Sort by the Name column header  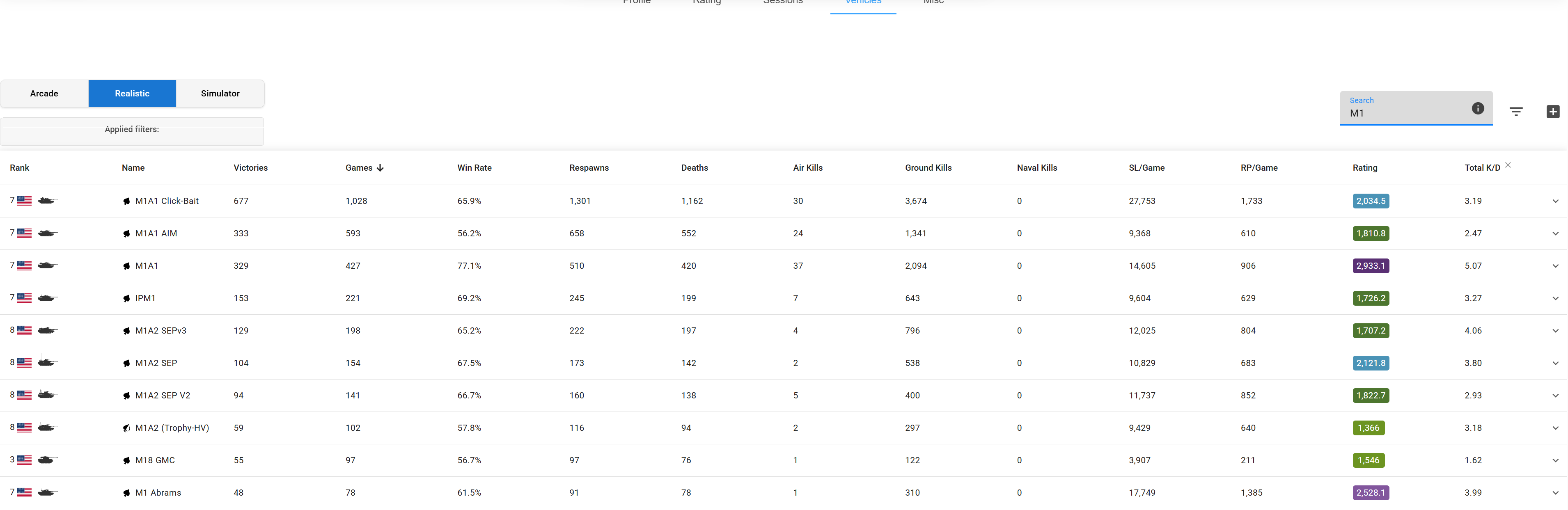133,168
